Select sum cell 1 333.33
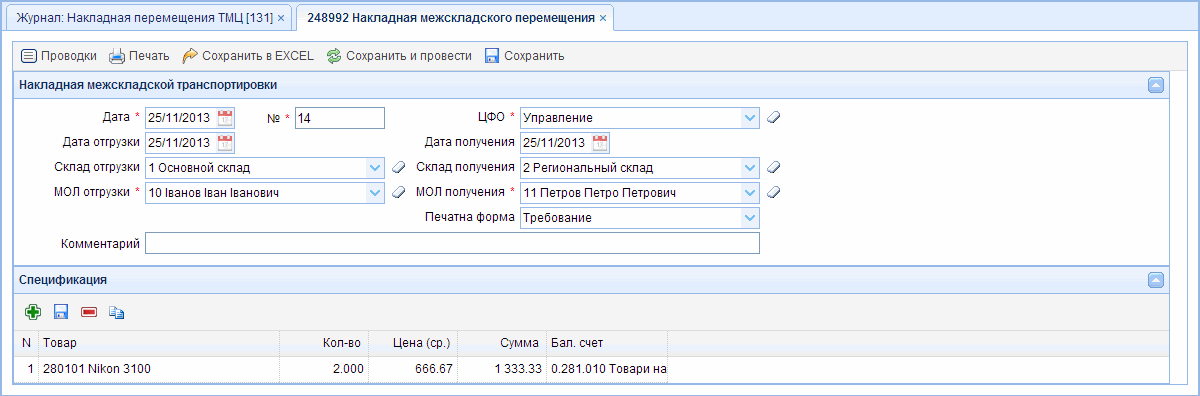 tap(502, 369)
